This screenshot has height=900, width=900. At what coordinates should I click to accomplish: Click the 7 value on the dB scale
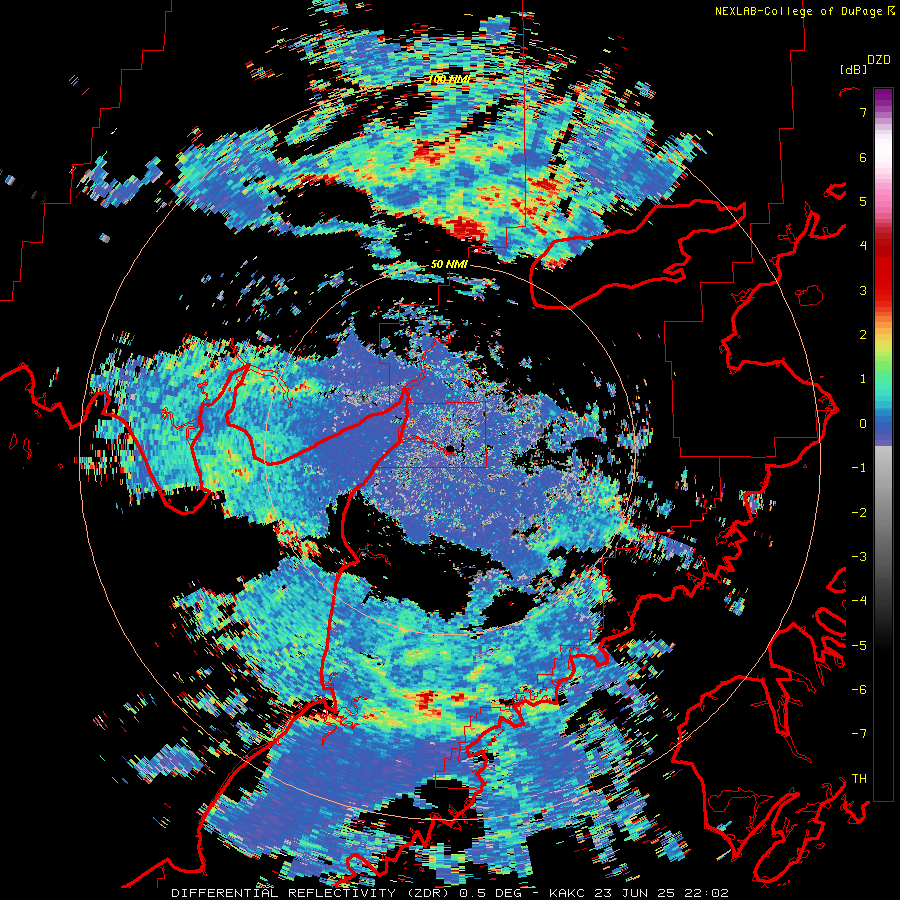tap(863, 112)
